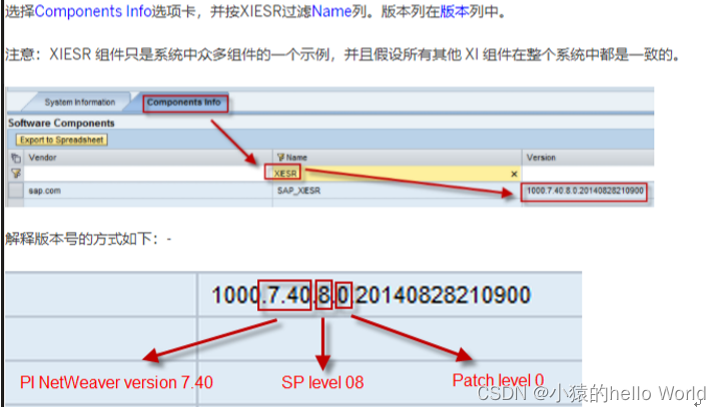The image size is (721, 412).
Task: Click the empty Vendor filter field
Action: (148, 173)
